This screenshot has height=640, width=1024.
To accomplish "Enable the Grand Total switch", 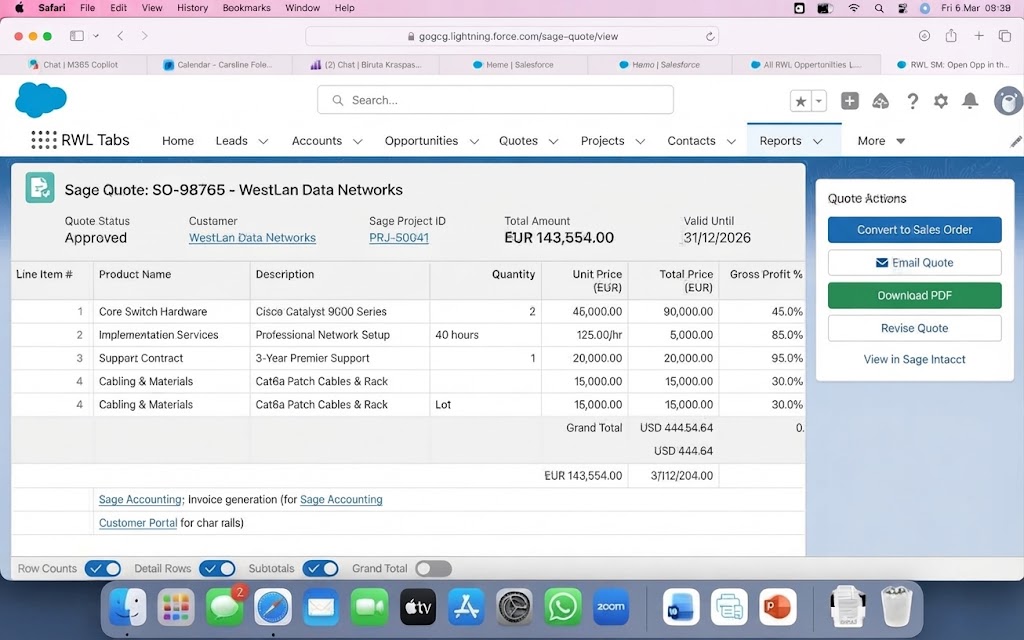I will 434,569.
